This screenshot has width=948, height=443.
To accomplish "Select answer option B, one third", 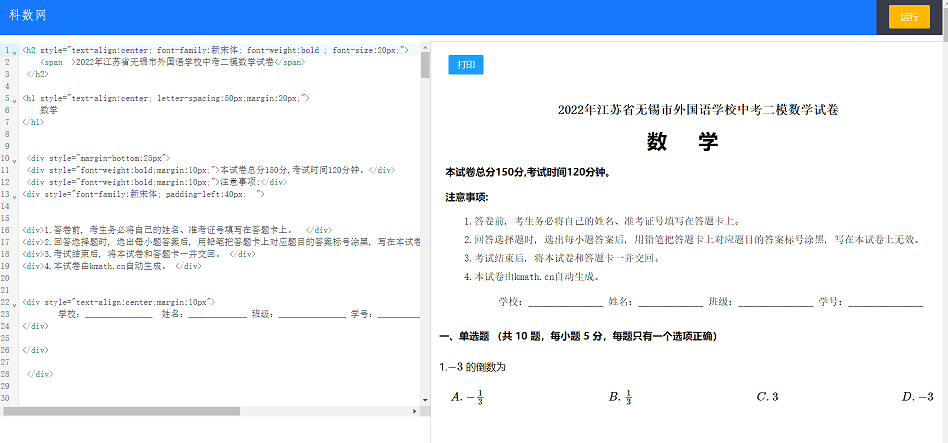I will point(620,397).
